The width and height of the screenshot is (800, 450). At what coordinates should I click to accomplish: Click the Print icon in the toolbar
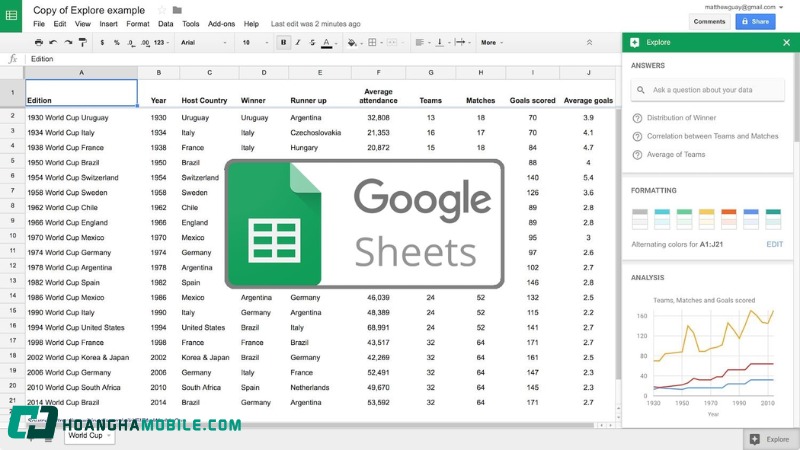pyautogui.click(x=39, y=42)
